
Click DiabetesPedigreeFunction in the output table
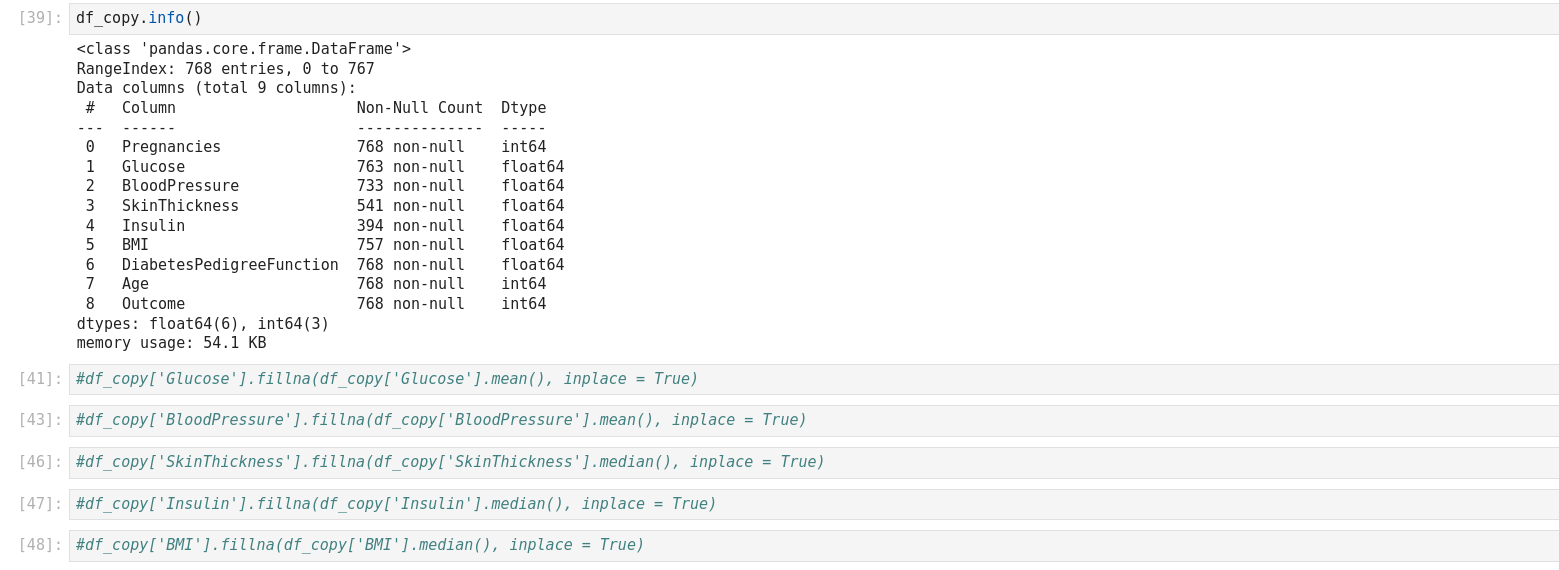coord(230,265)
